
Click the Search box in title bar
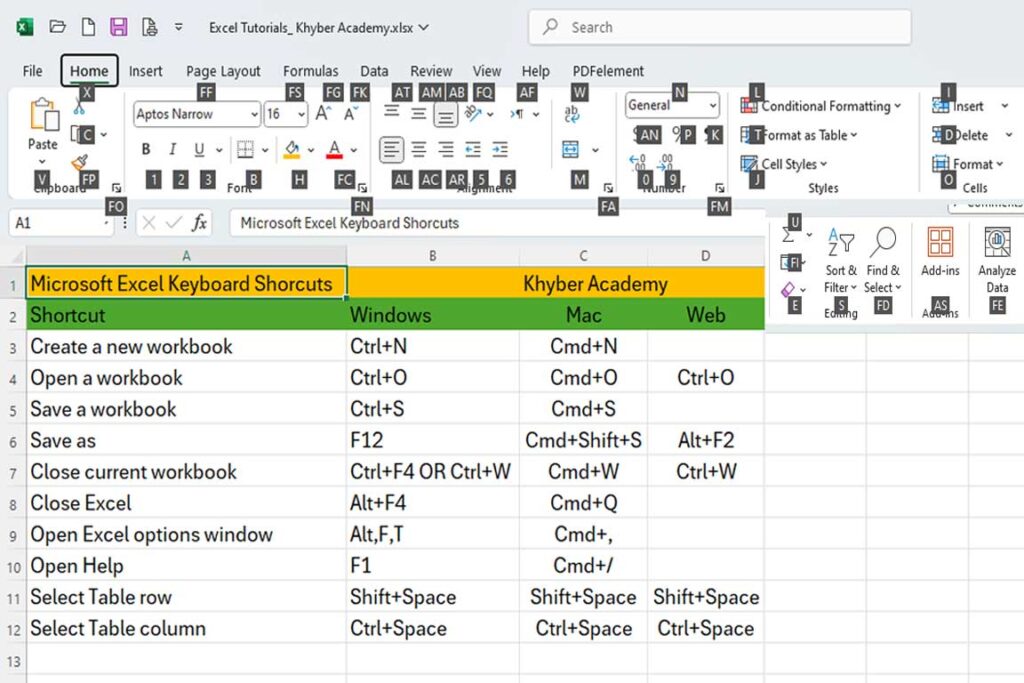click(719, 27)
